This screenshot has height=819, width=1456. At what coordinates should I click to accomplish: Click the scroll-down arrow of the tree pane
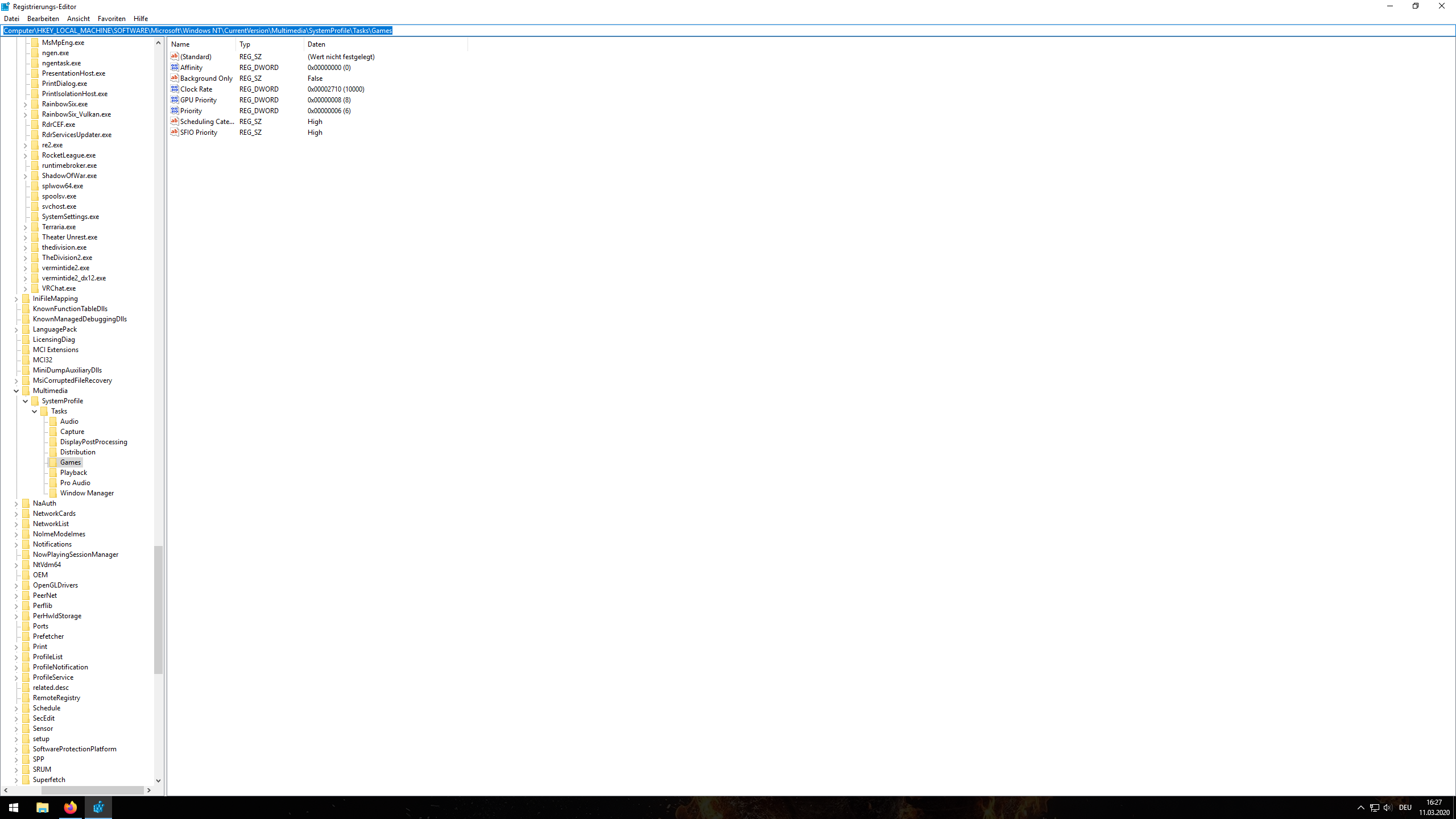158,780
